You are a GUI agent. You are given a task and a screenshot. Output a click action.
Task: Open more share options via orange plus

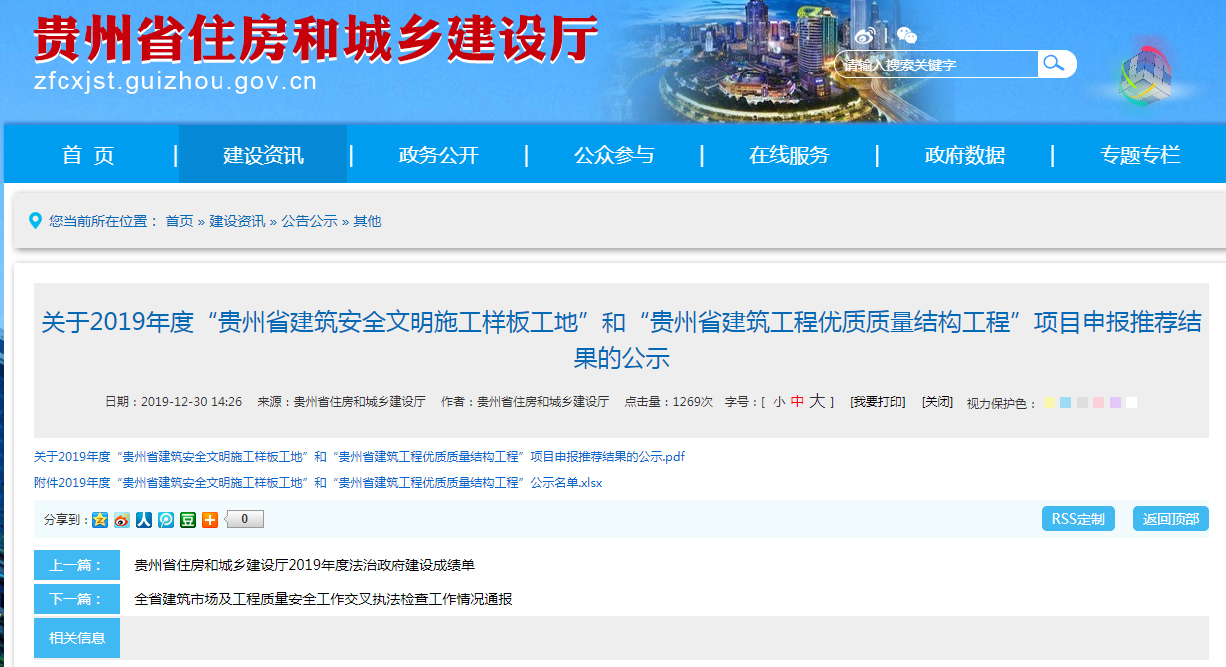(x=210, y=519)
